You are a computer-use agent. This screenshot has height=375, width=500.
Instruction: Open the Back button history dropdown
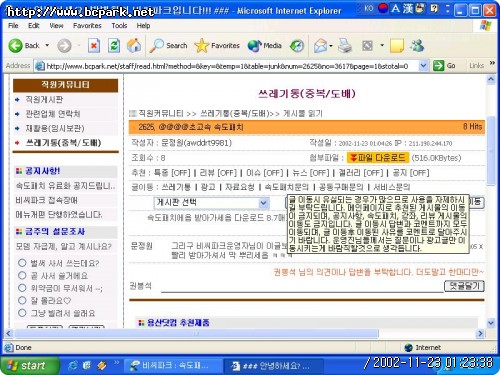click(x=47, y=46)
